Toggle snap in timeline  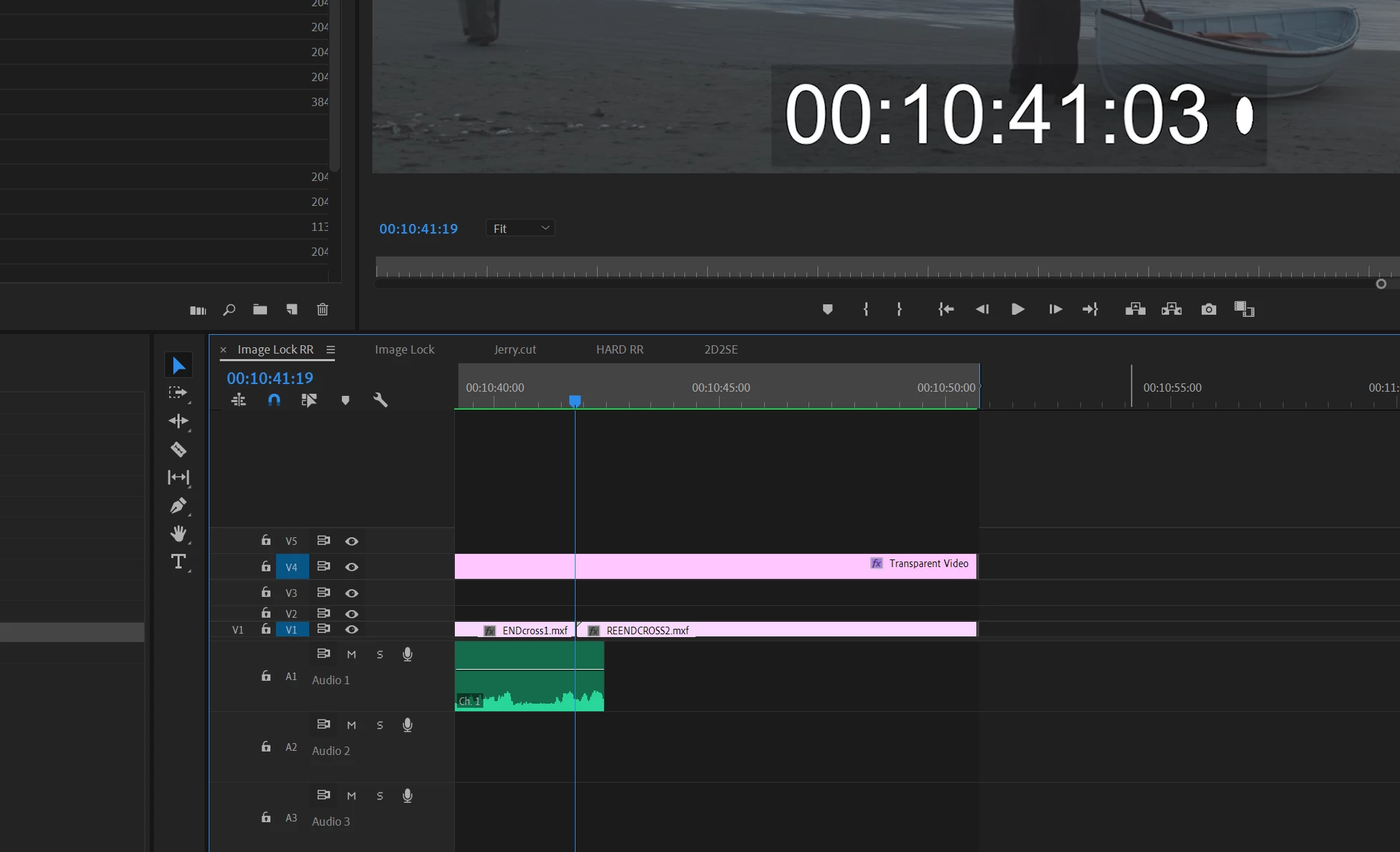pyautogui.click(x=274, y=400)
